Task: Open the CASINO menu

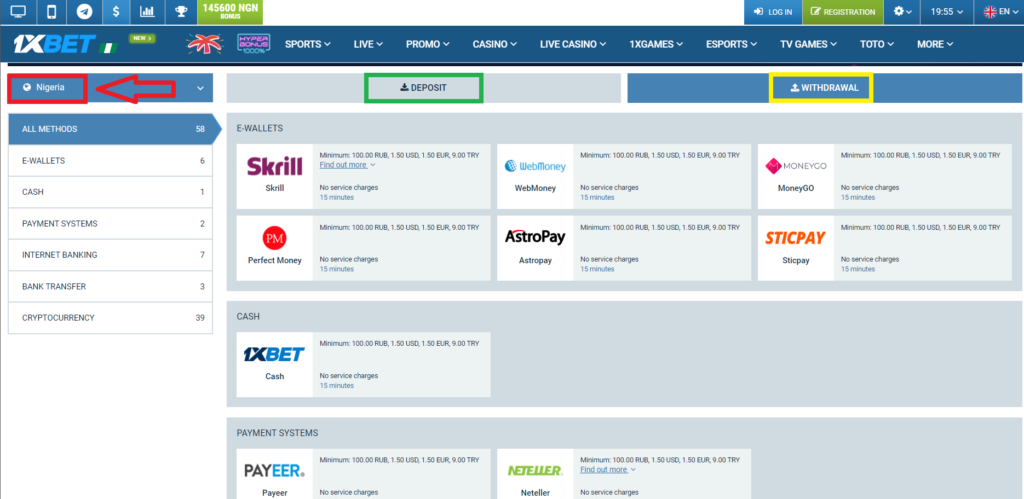Action: tap(495, 44)
